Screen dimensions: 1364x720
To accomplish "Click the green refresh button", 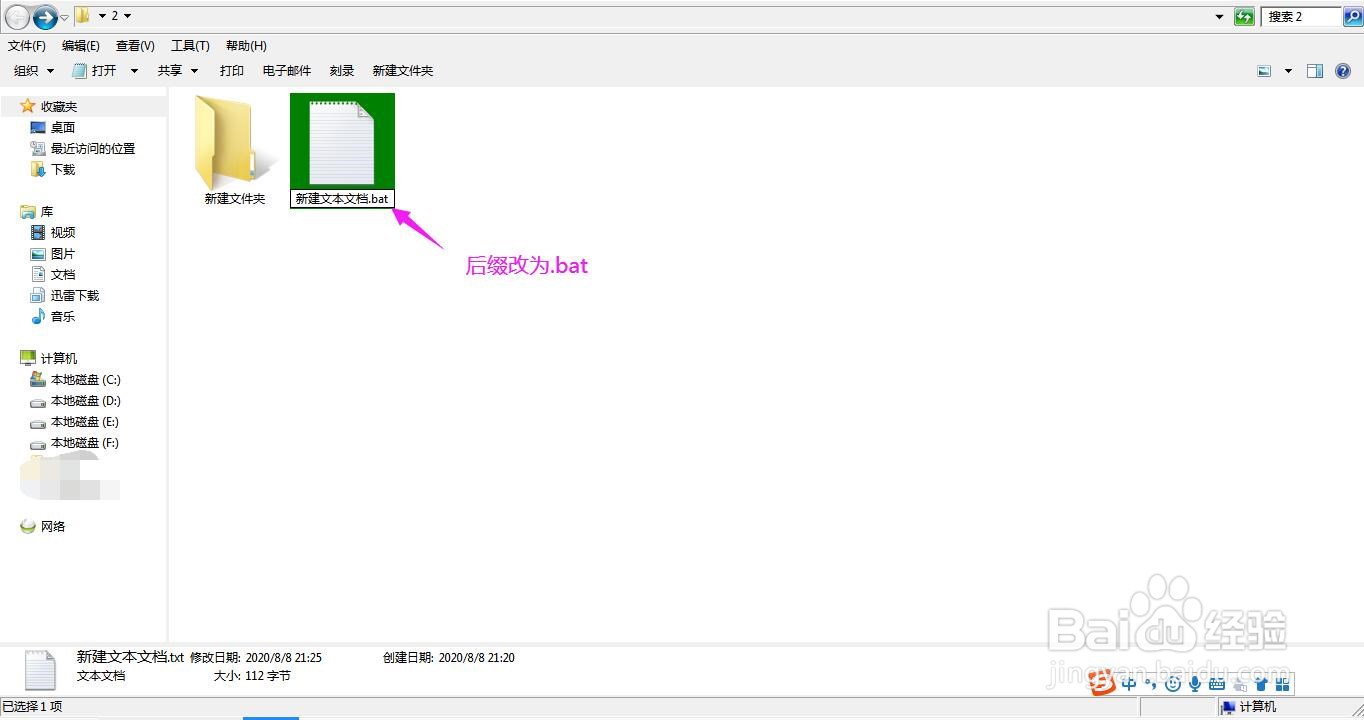I will [x=1244, y=16].
